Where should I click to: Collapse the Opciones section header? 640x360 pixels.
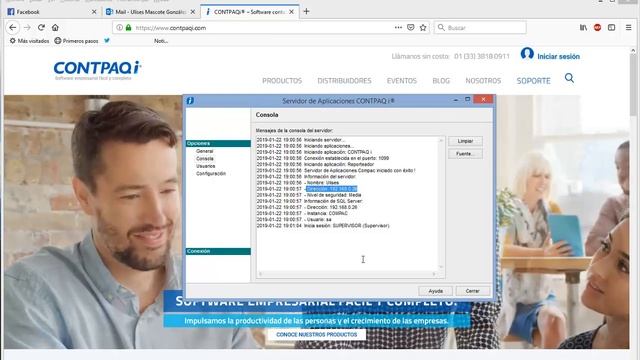(218, 143)
